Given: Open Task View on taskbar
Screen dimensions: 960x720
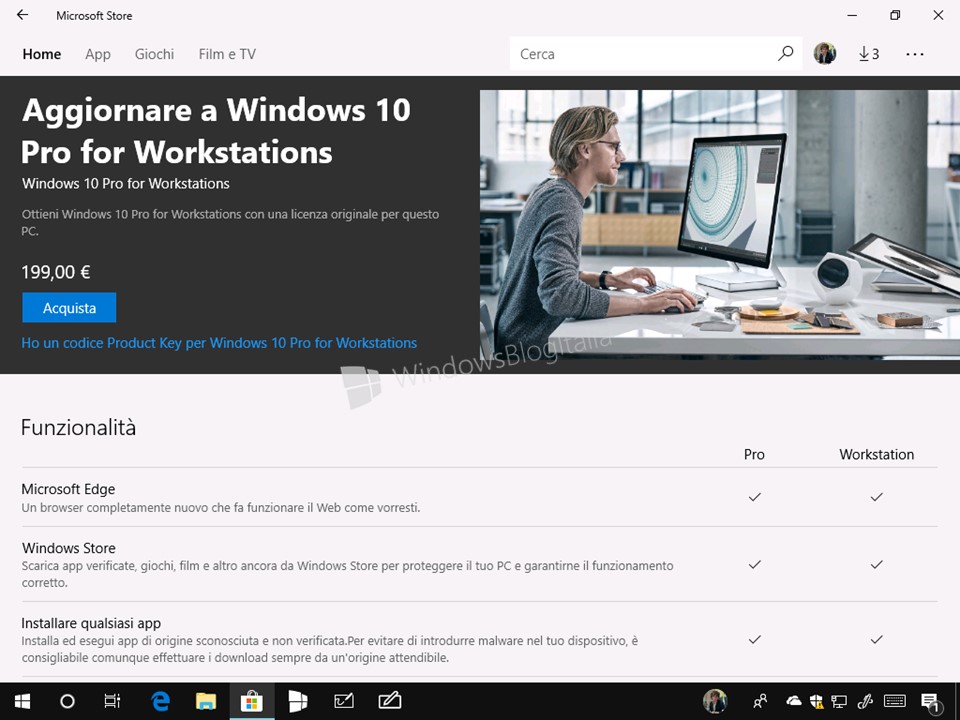Looking at the screenshot, I should click(112, 701).
